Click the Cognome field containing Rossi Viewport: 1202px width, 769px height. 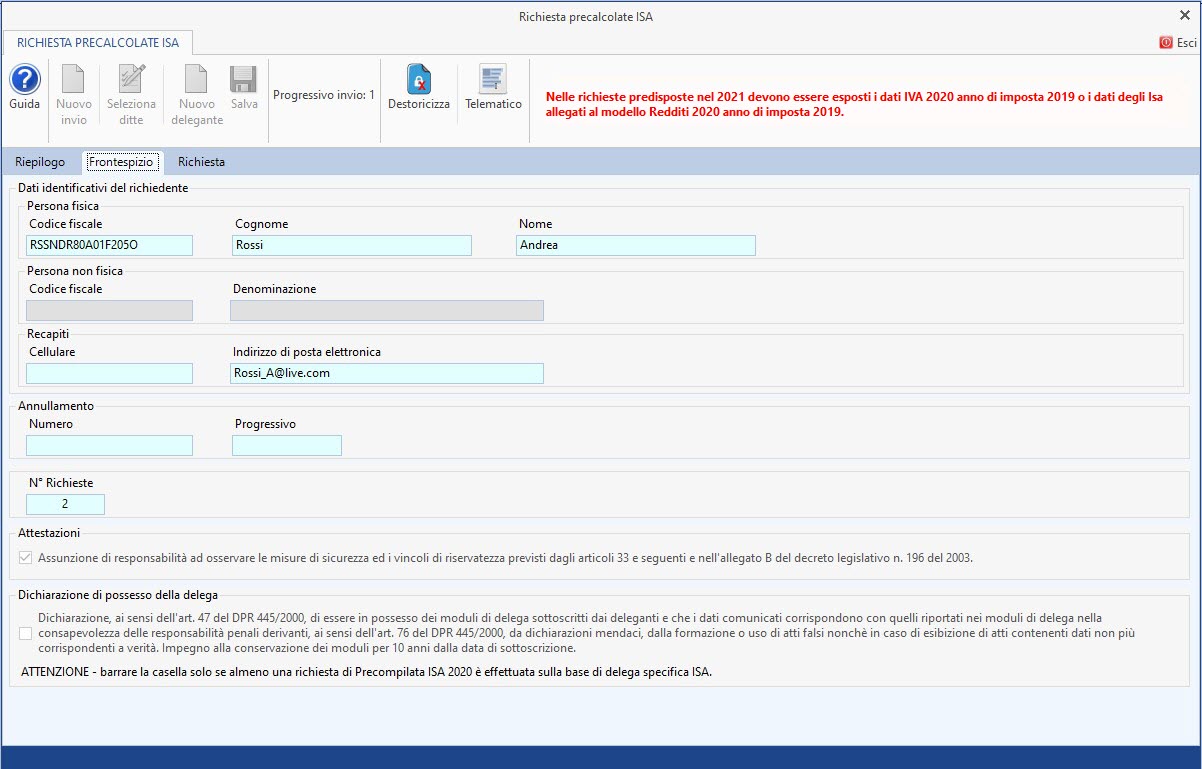pos(352,245)
